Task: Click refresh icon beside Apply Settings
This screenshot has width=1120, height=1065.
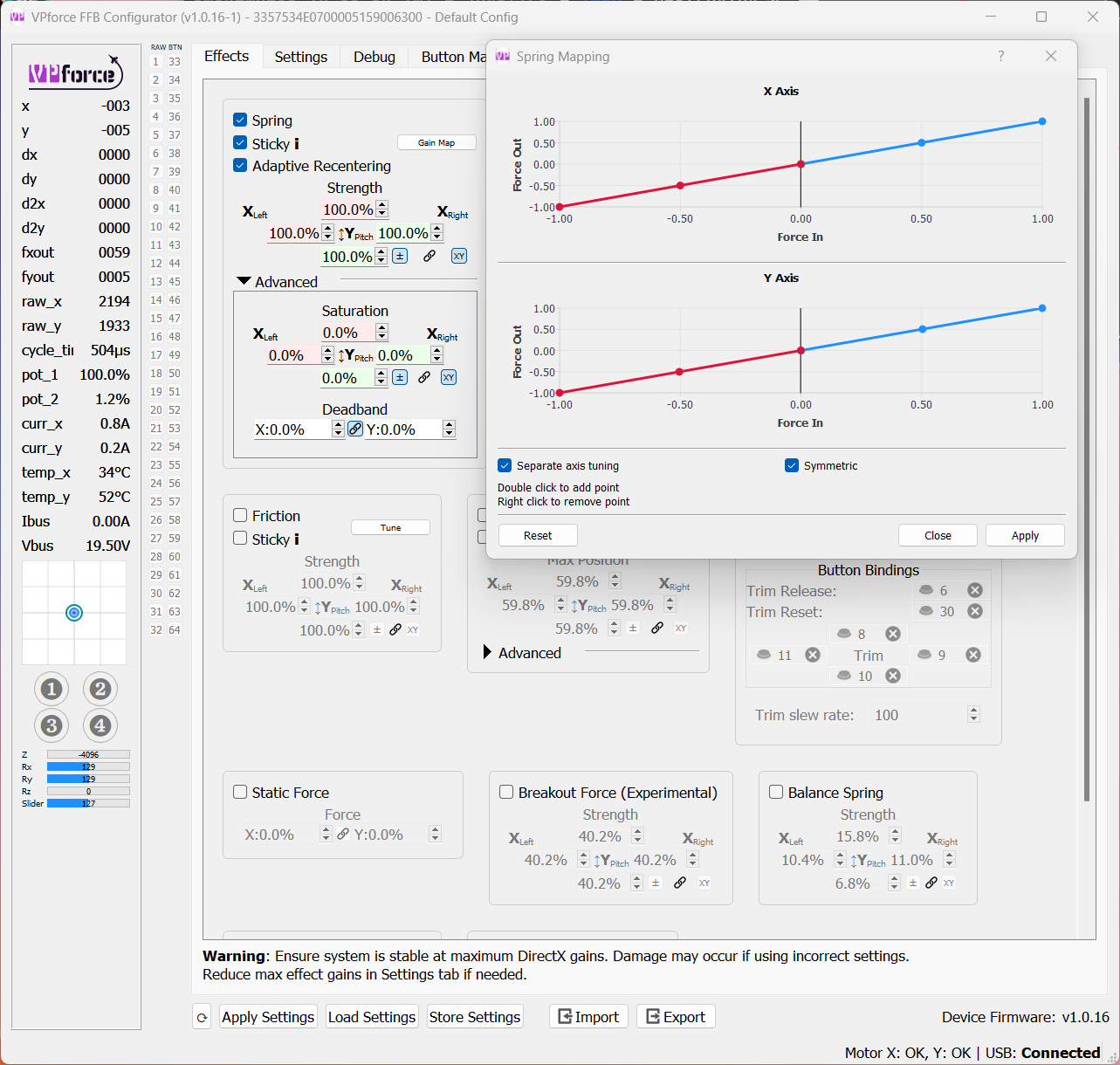Action: [x=202, y=1017]
